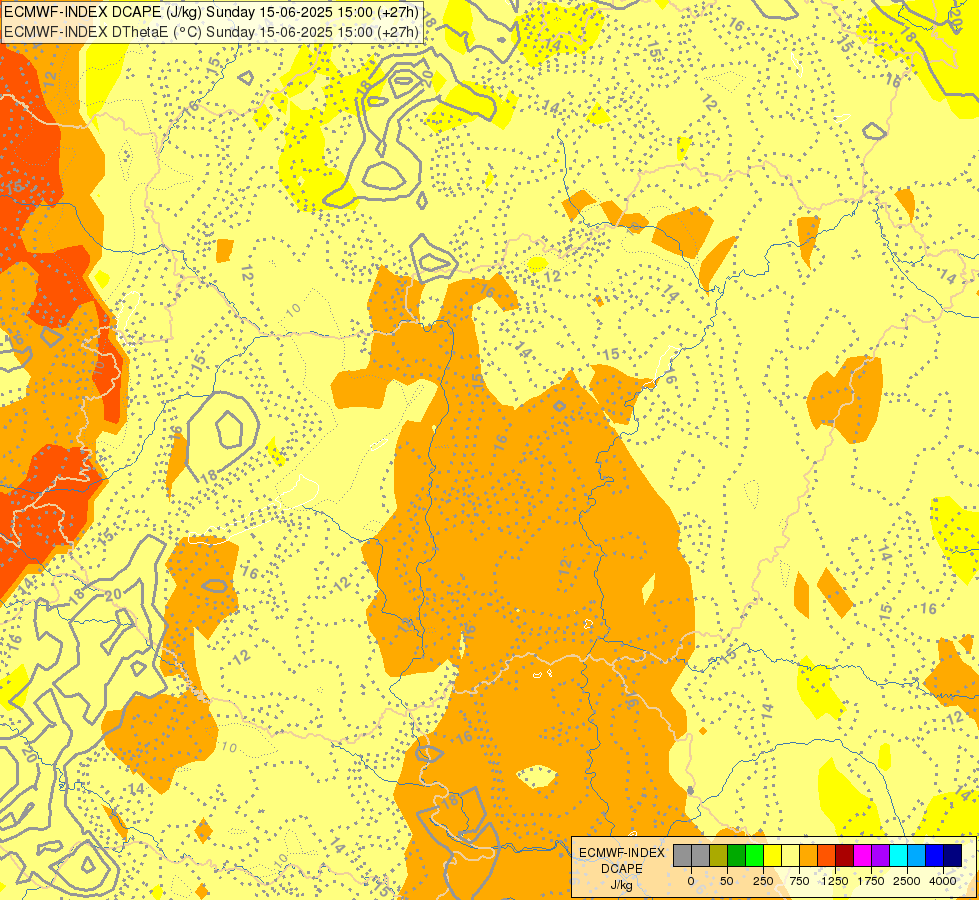The width and height of the screenshot is (979, 900).
Task: Click the olive legend color swatch
Action: click(x=719, y=855)
